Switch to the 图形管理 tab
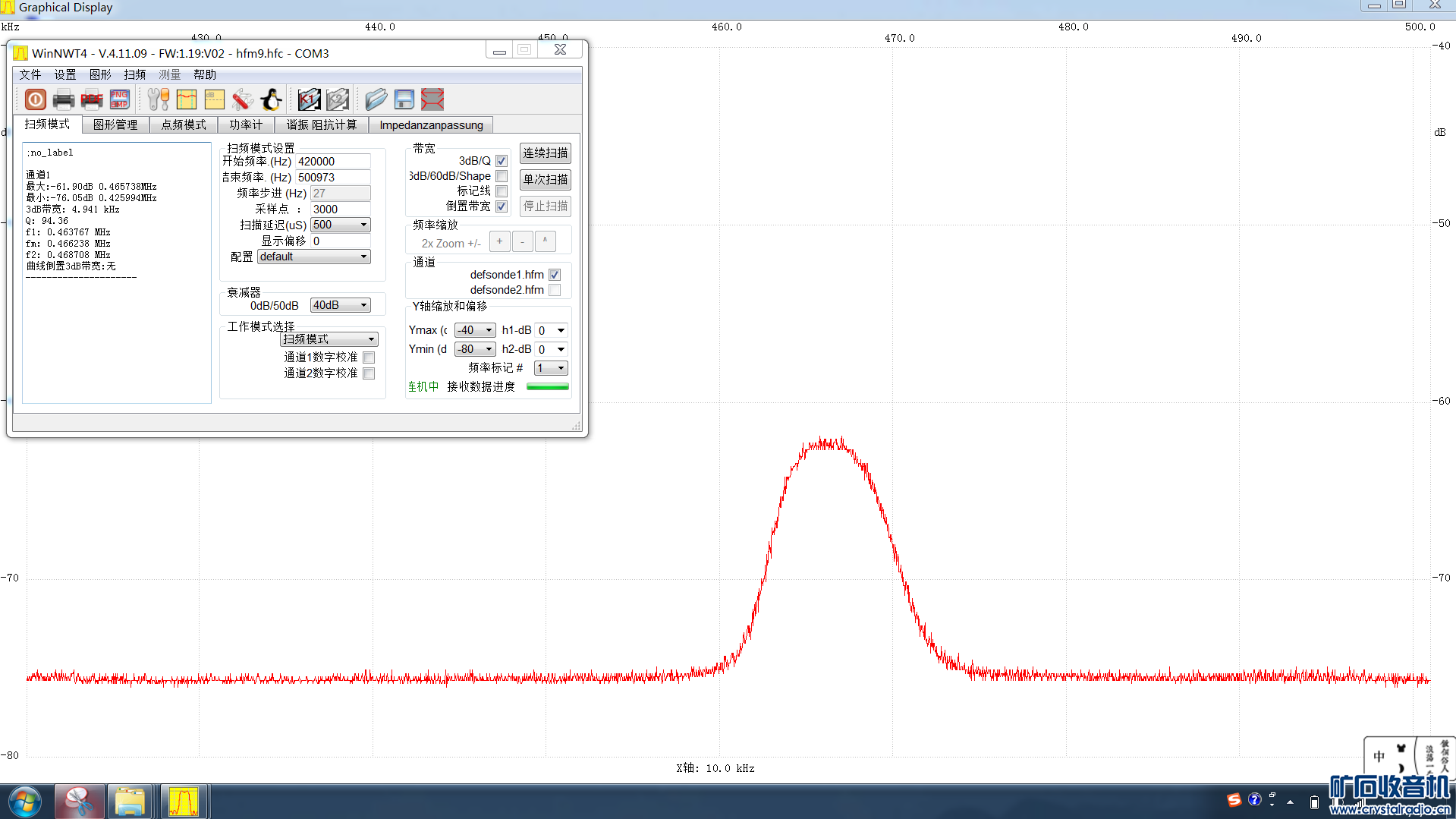1456x819 pixels. pos(115,124)
